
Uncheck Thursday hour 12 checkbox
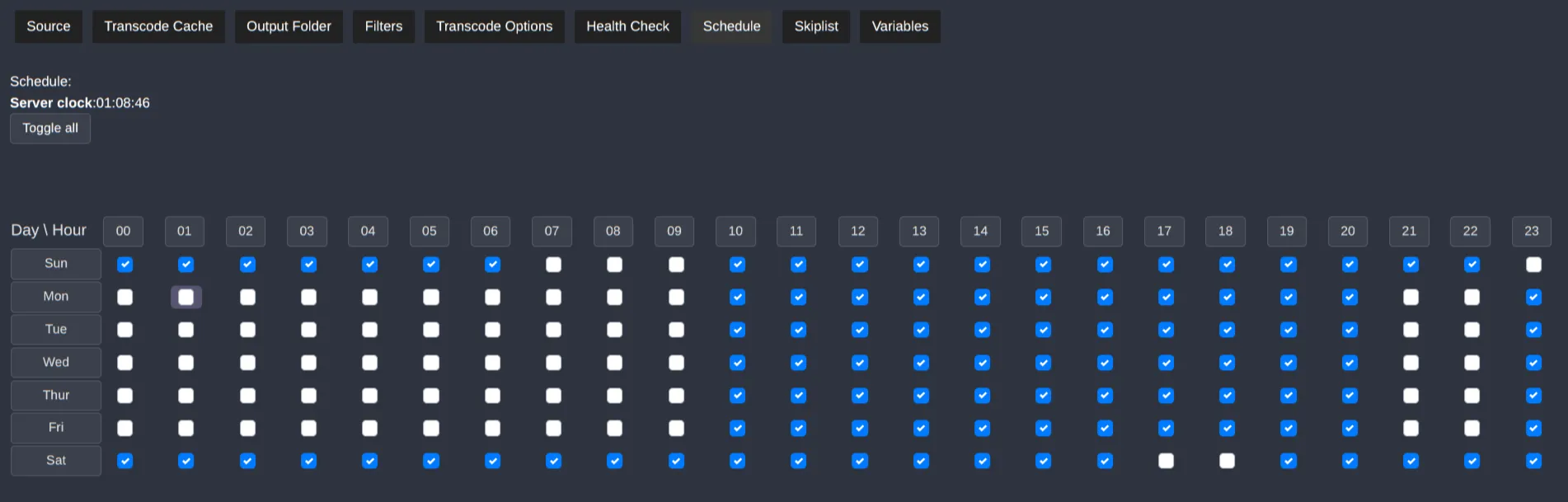click(x=860, y=396)
